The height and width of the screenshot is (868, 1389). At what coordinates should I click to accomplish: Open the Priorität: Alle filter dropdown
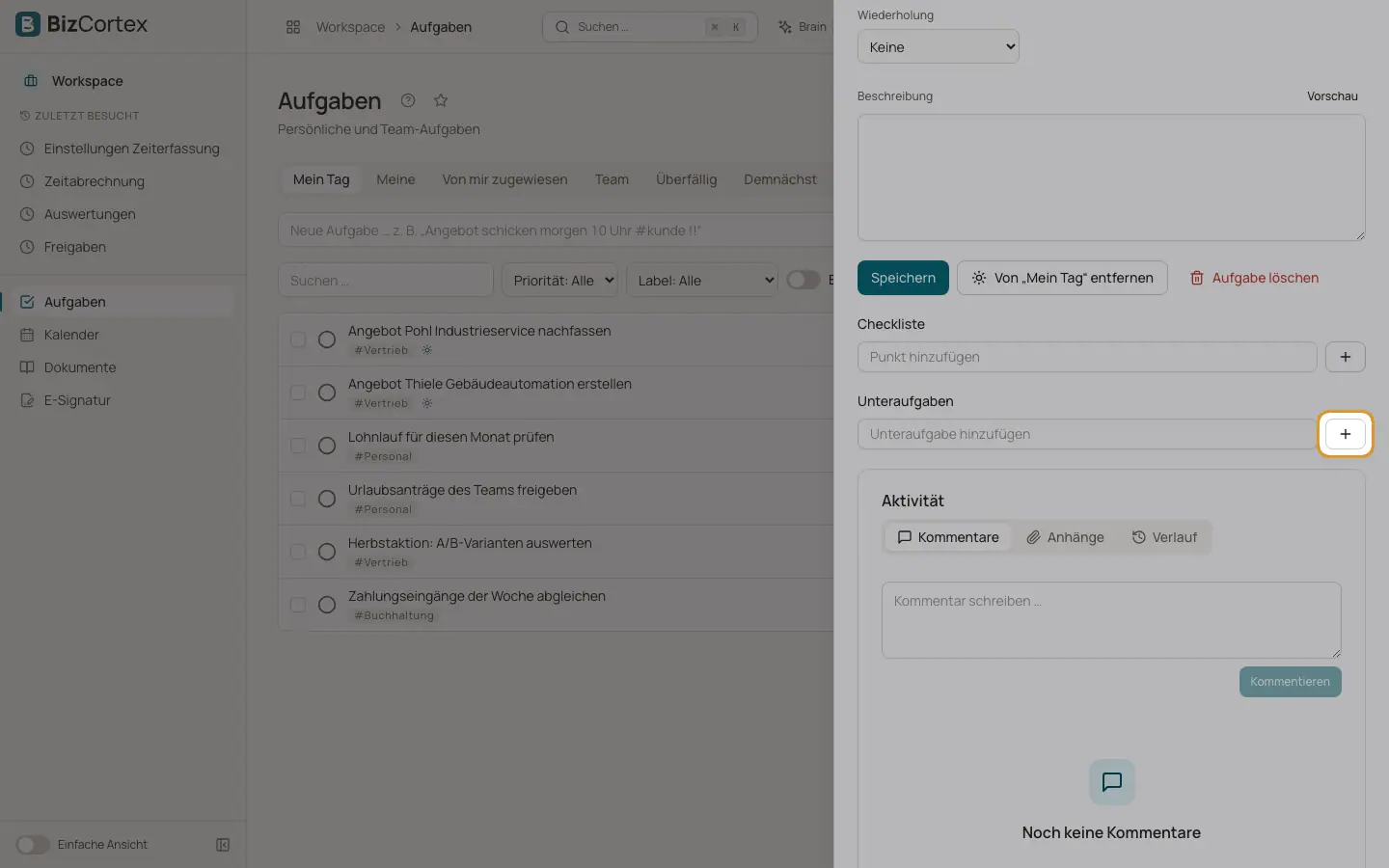560,281
